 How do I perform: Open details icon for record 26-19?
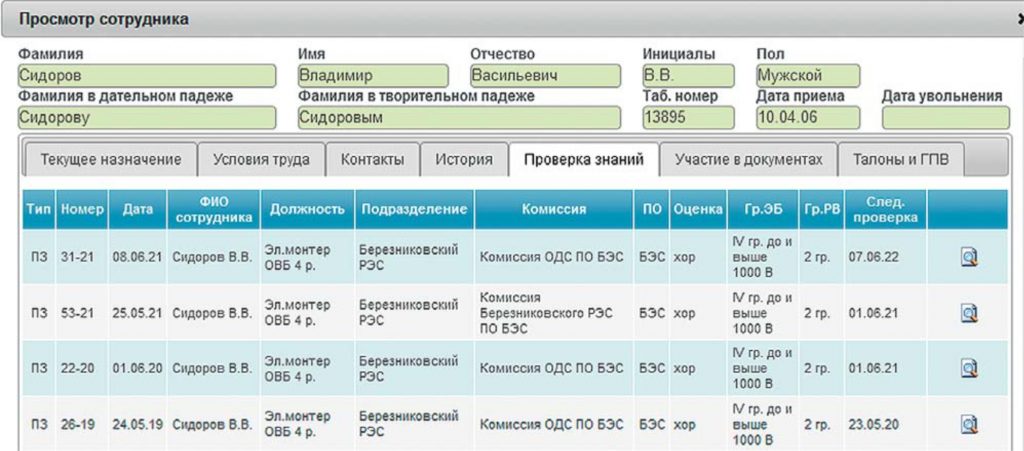[968, 424]
